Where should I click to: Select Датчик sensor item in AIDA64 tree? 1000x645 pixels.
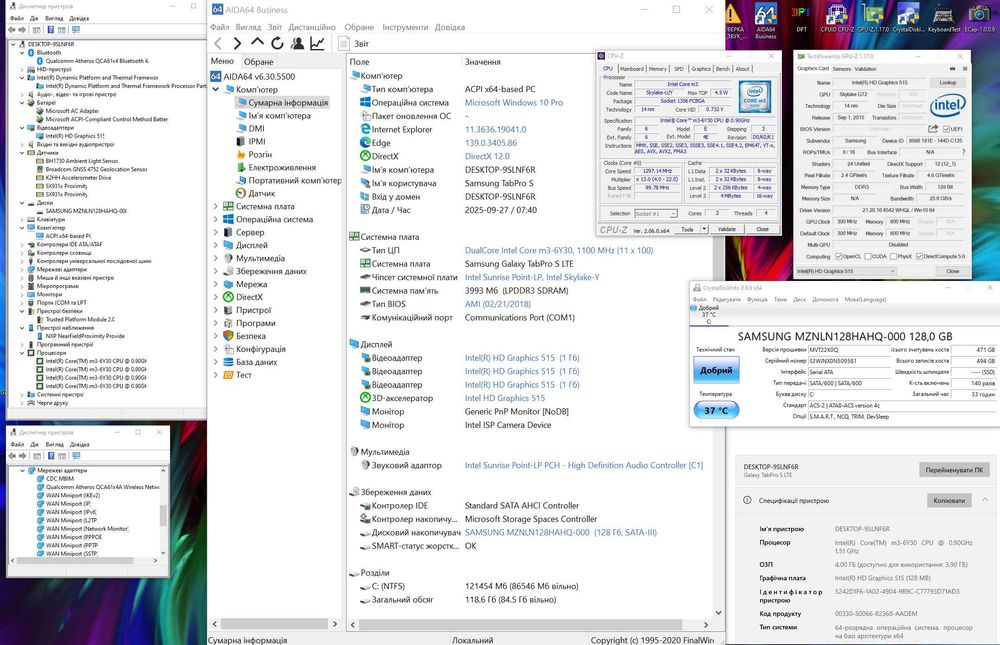(254, 193)
